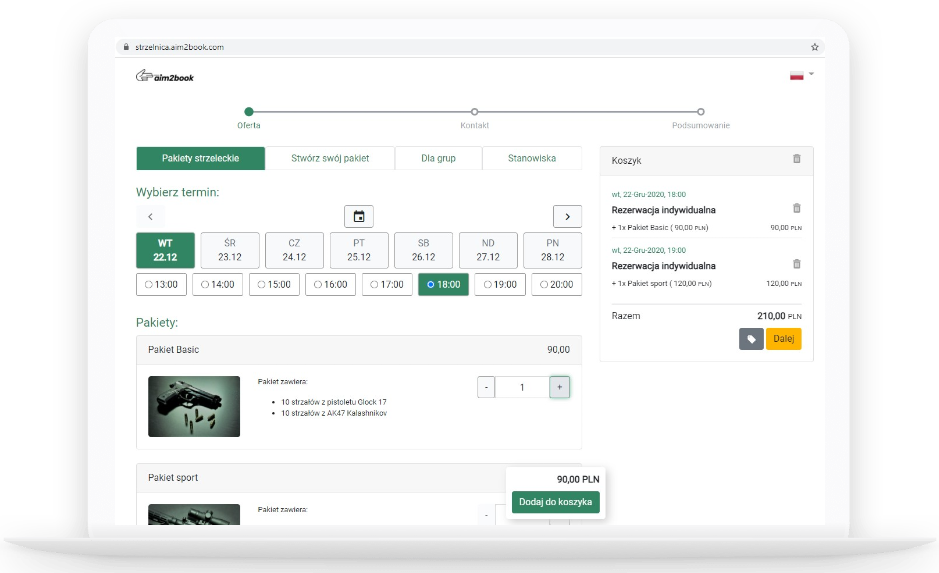Click the Oferta step marker
Image resolution: width=939 pixels, height=573 pixels.
pos(249,111)
